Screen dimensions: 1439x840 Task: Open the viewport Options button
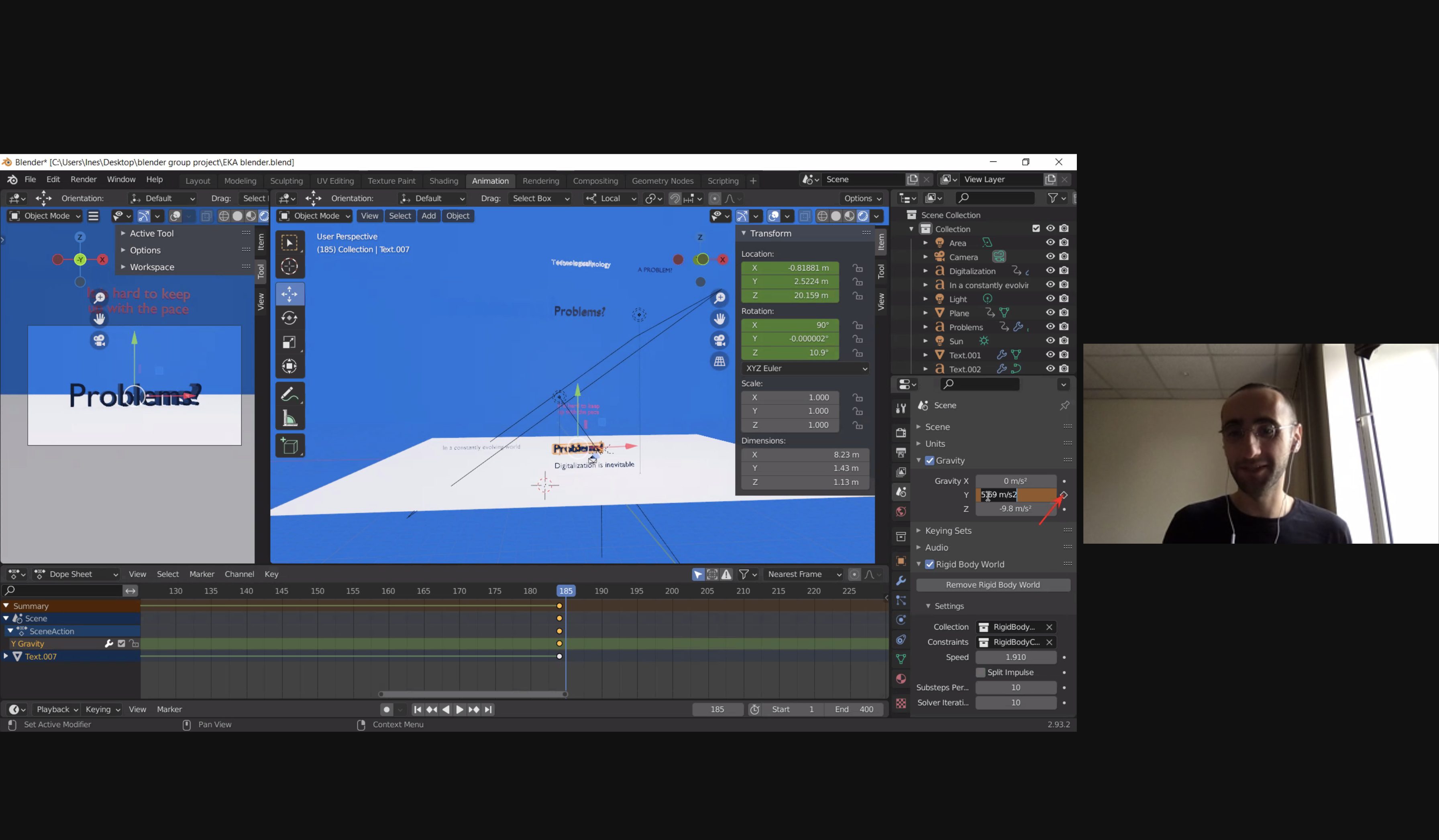862,199
